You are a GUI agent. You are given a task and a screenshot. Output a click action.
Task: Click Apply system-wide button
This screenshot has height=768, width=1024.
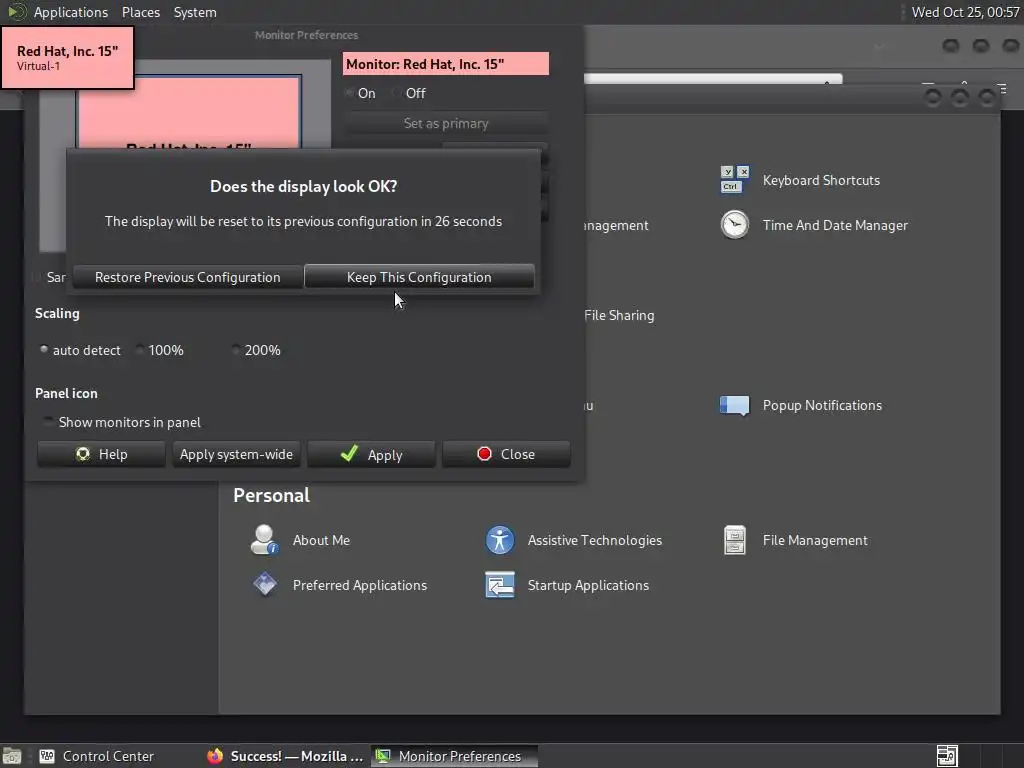coord(236,454)
